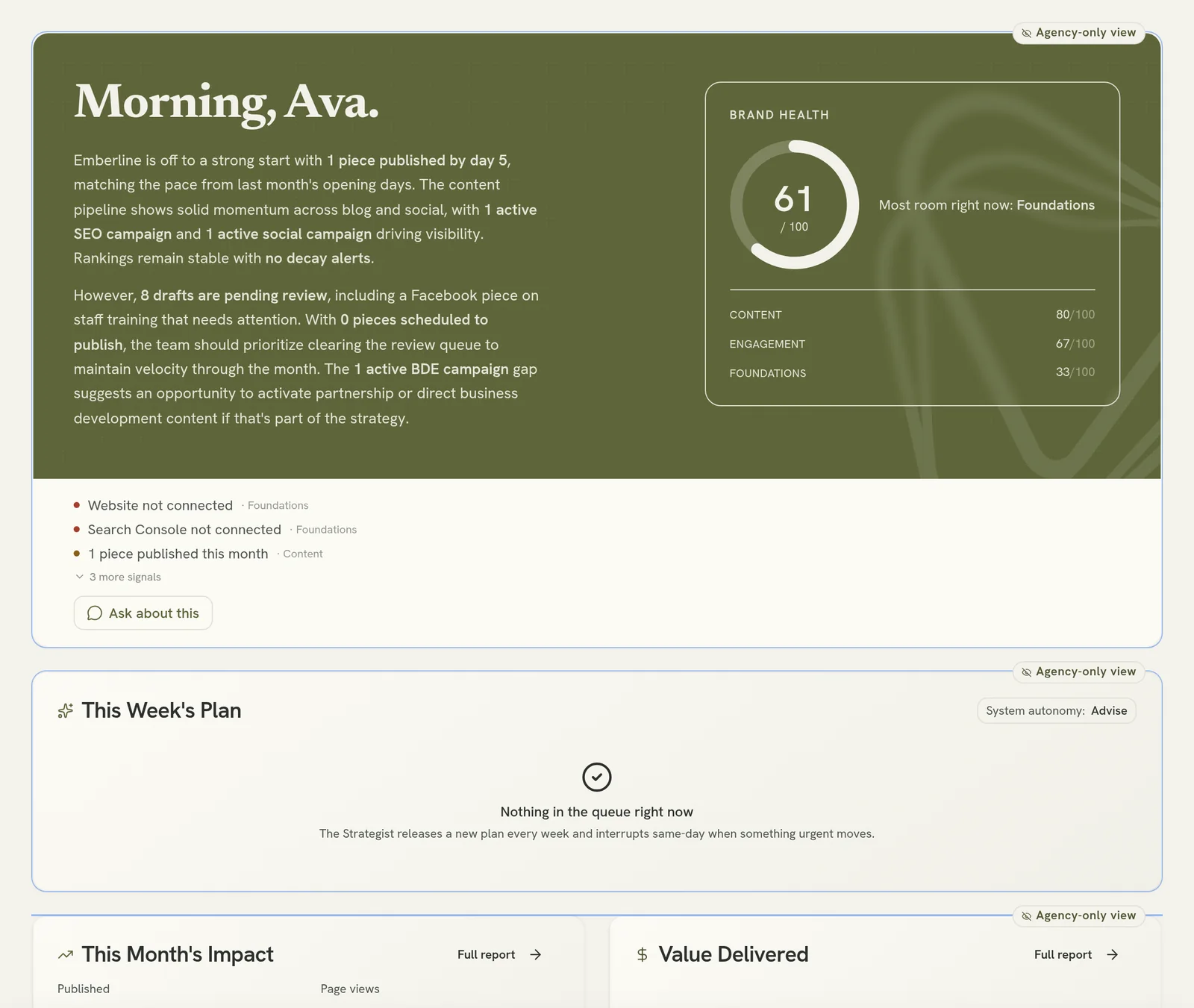
Task: Open the System autonomy: Advise selector
Action: tap(1057, 711)
